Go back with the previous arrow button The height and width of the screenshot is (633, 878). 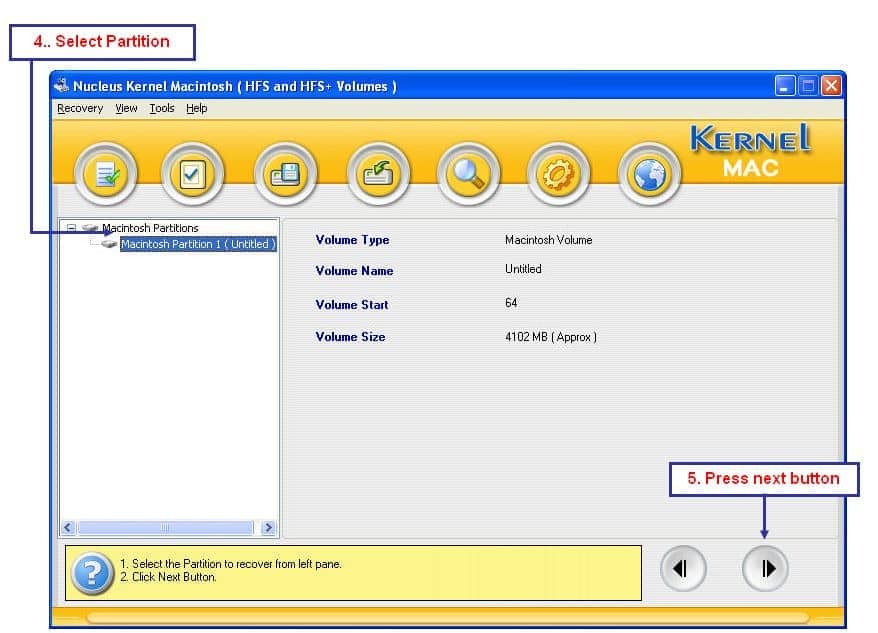683,569
